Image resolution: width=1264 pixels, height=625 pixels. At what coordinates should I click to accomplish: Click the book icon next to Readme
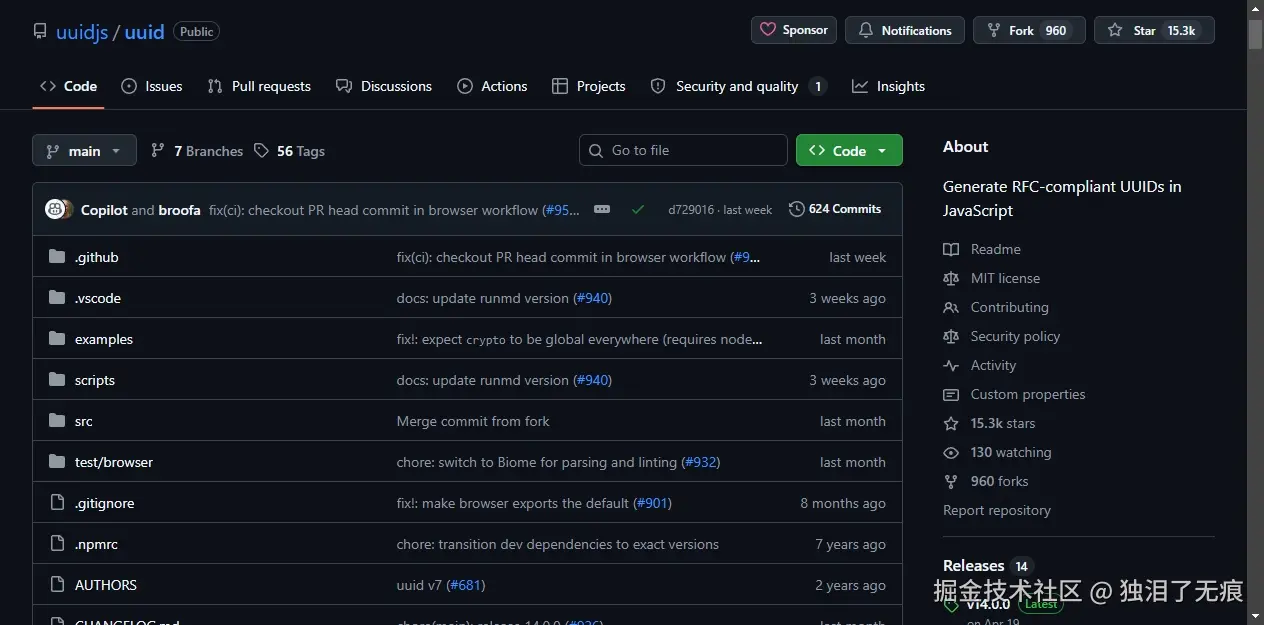coord(951,249)
